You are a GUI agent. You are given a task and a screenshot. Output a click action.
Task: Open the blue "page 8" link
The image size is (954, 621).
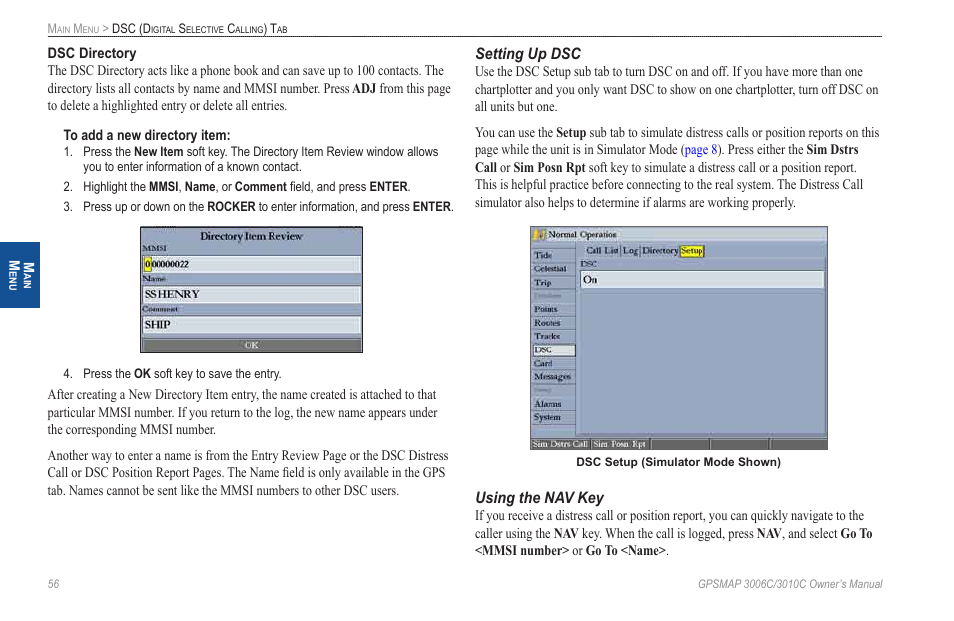[x=700, y=150]
